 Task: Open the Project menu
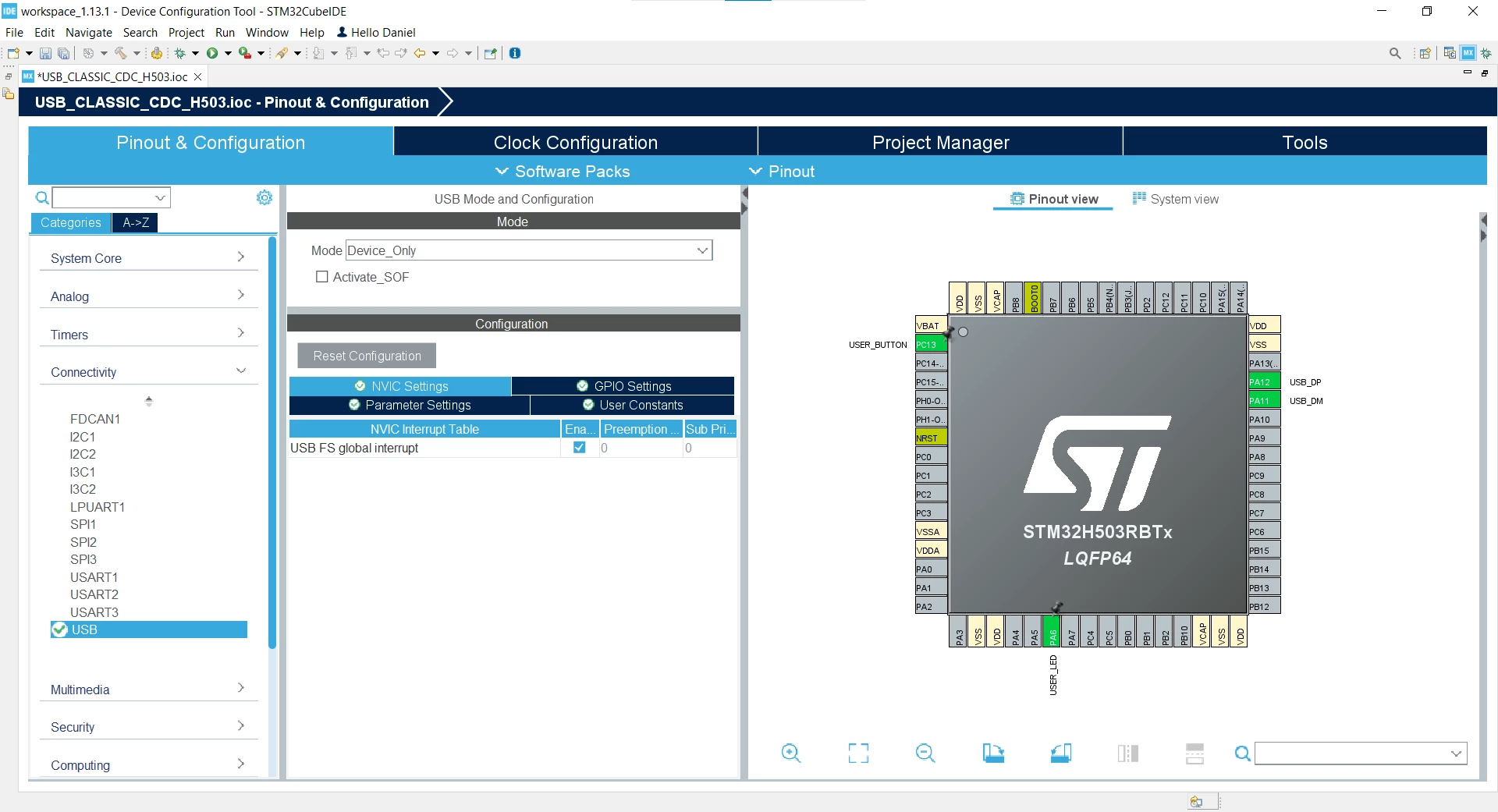coord(186,32)
